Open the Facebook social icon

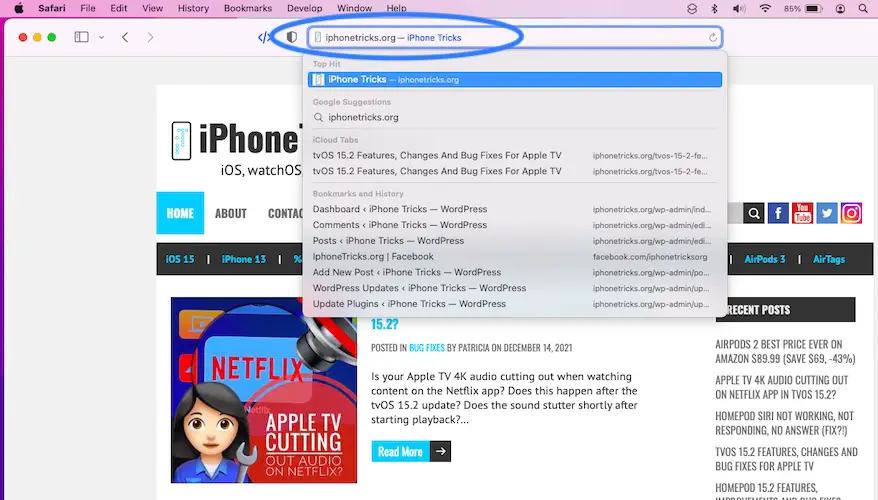coord(778,213)
